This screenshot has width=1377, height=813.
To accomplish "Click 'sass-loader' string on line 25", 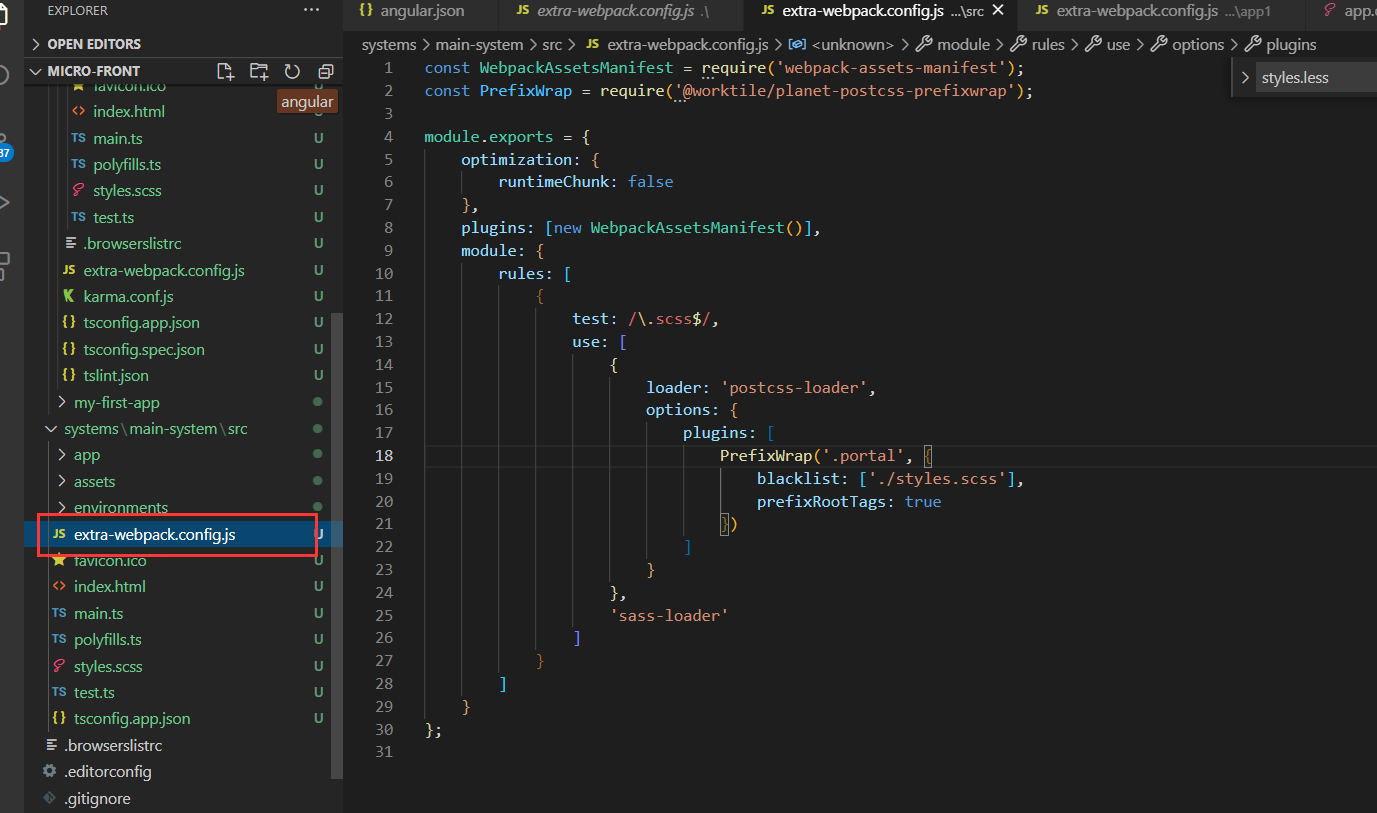I will pos(669,615).
